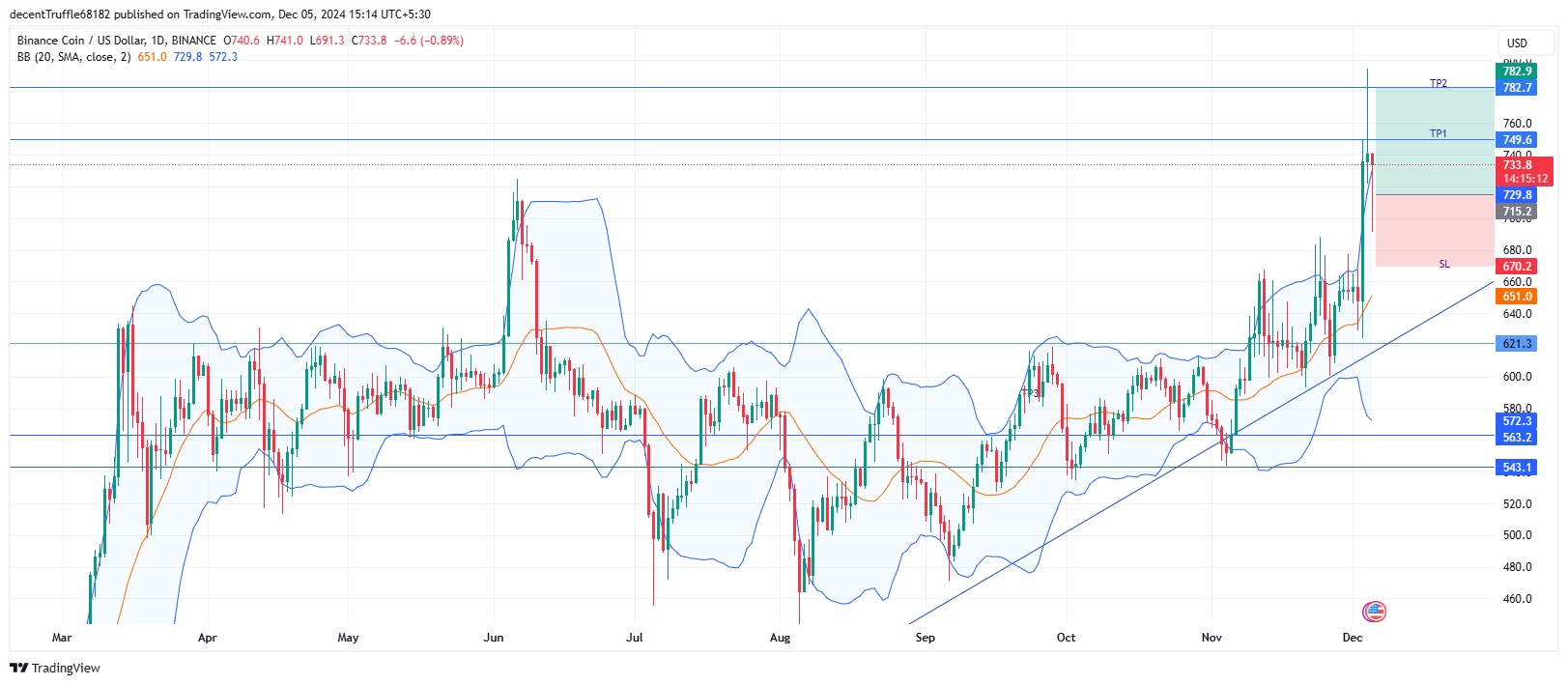Viewport: 1568px width, 685px height.
Task: Click the 782.7 blue price tag
Action: 1517,88
